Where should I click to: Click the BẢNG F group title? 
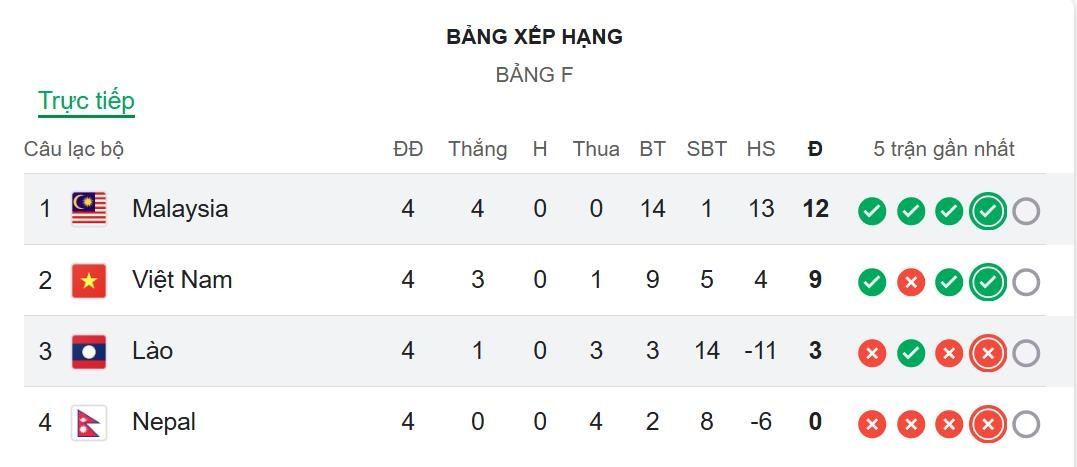pos(534,75)
